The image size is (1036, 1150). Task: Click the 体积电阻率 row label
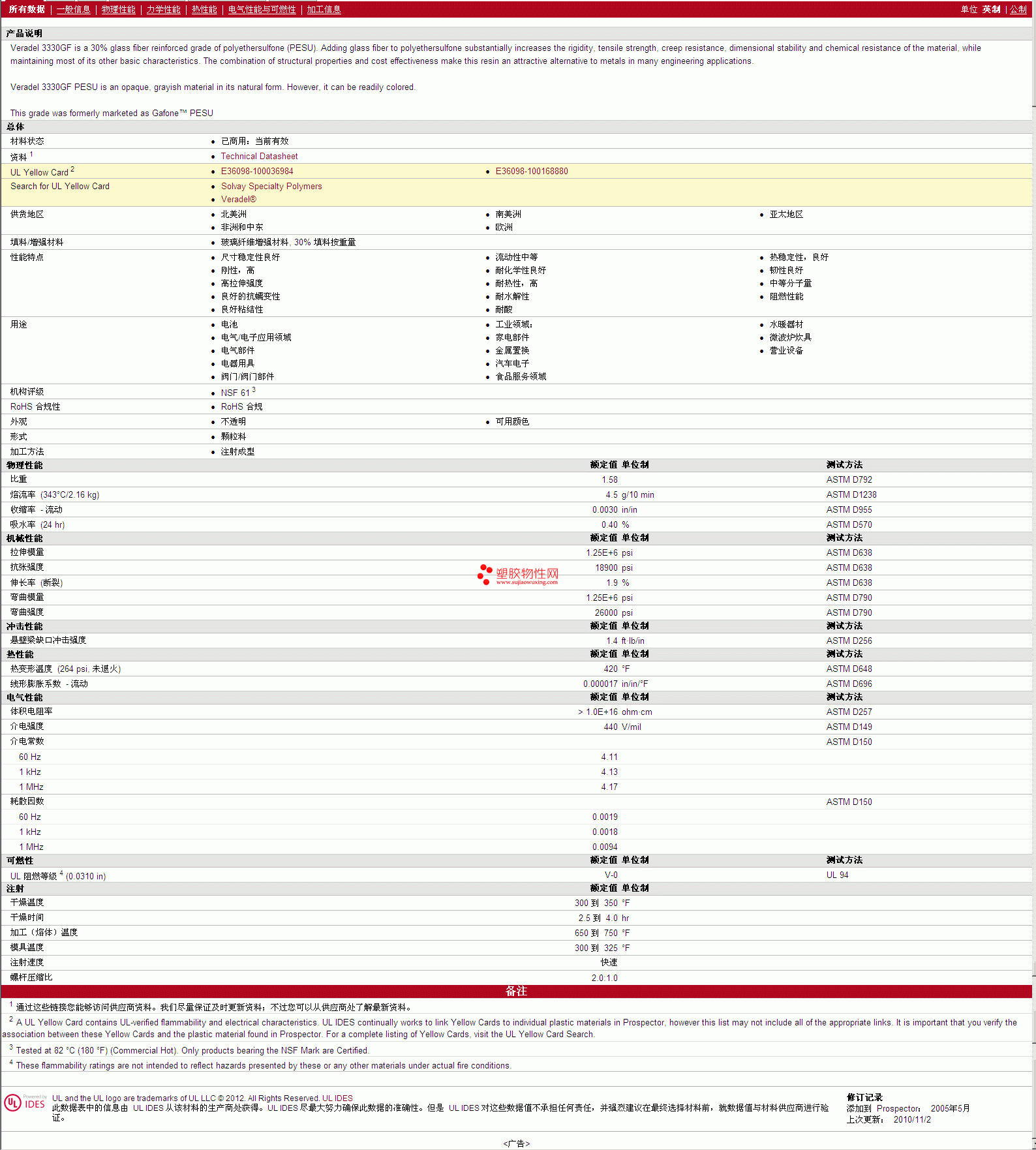(x=31, y=712)
